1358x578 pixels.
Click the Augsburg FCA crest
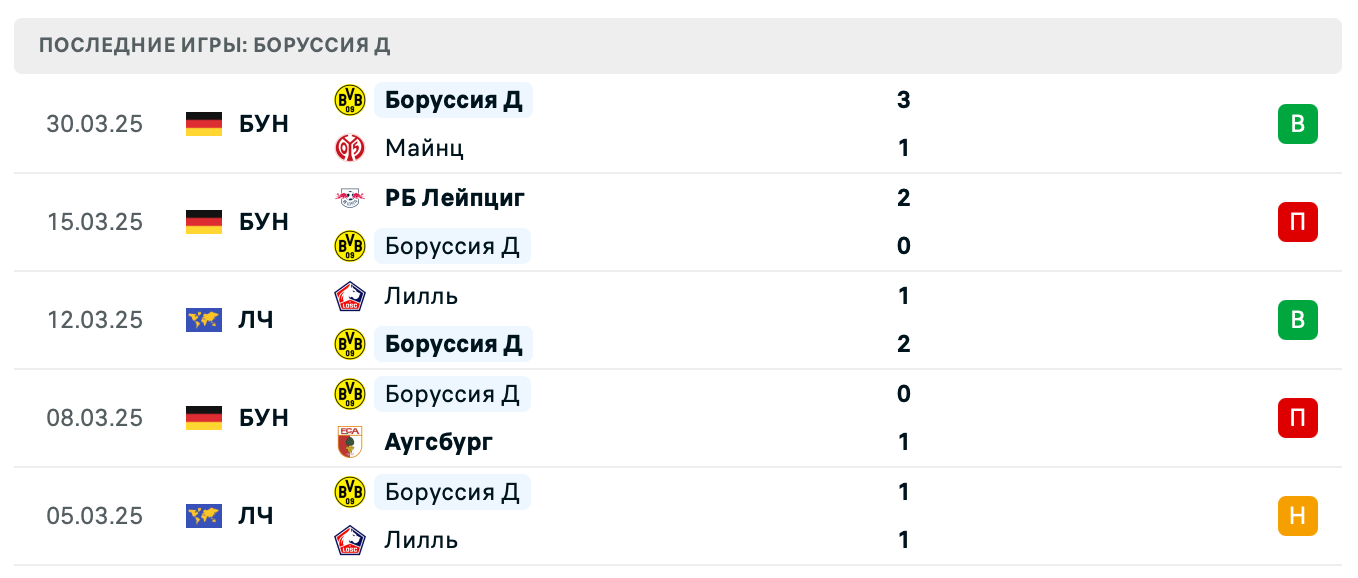pos(349,441)
